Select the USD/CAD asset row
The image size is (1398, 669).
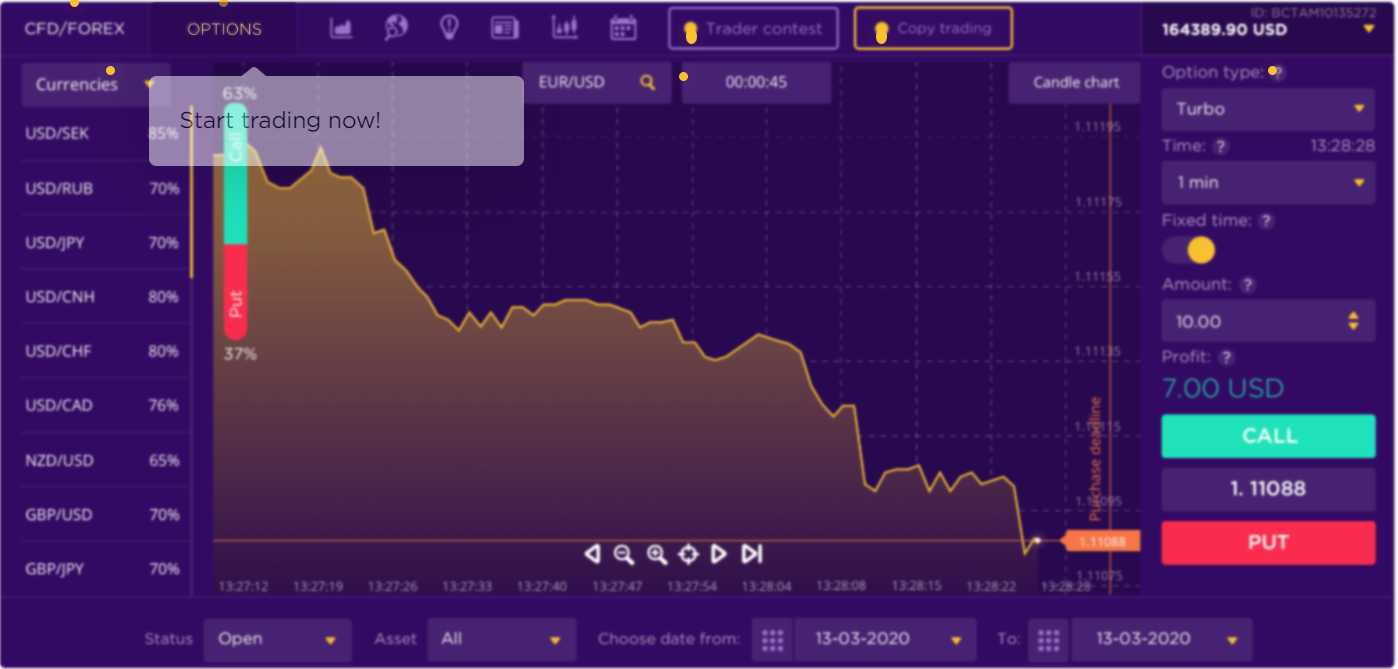click(103, 405)
